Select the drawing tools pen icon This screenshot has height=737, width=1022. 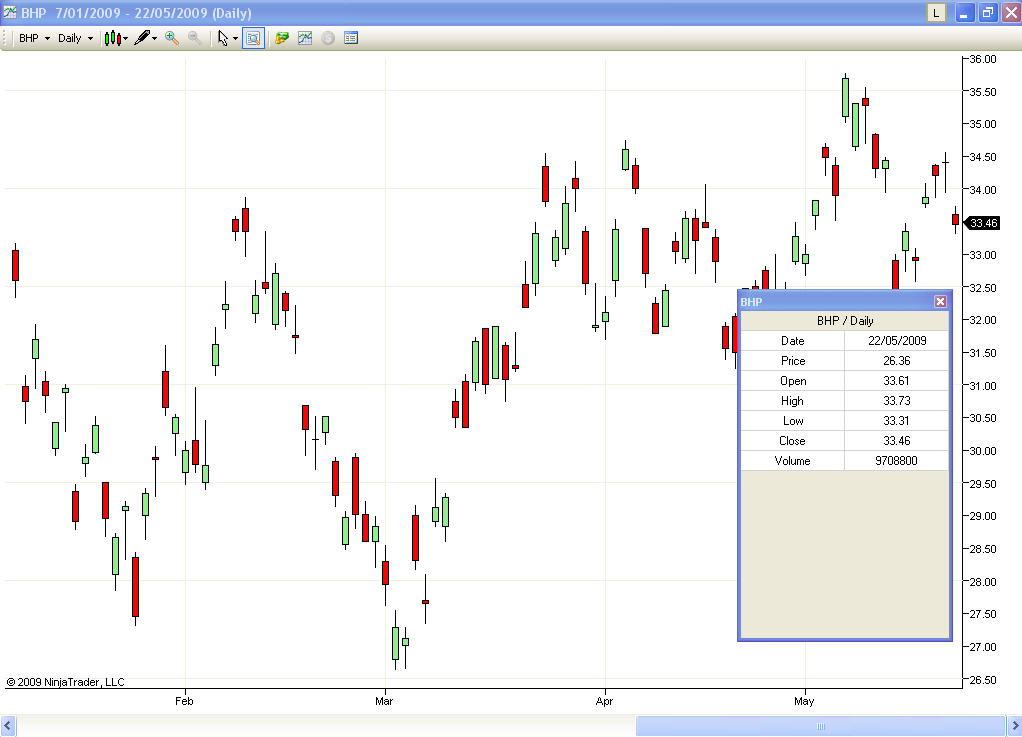(142, 38)
